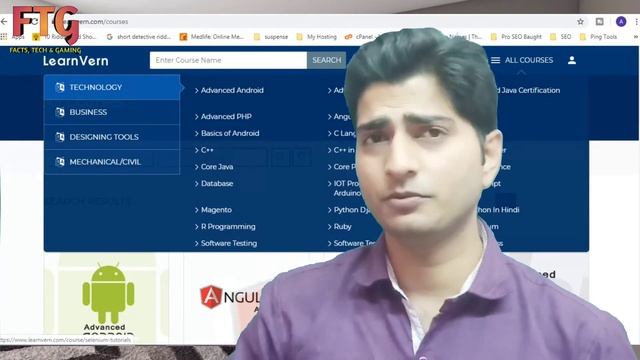This screenshot has width=640, height=360.
Task: Open the Pro SEO Bought bookmarks folder
Action: 516,37
